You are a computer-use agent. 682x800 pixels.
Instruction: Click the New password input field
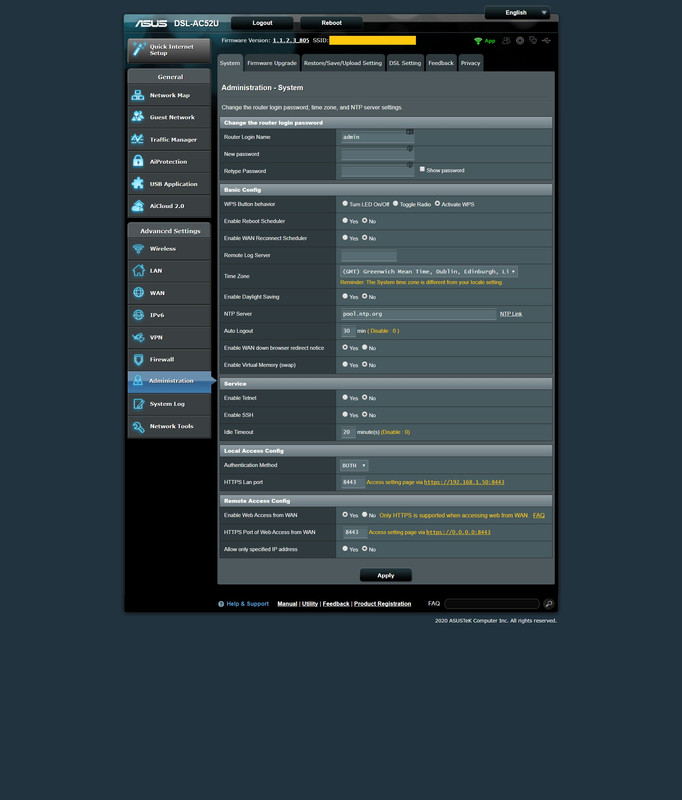tap(377, 154)
